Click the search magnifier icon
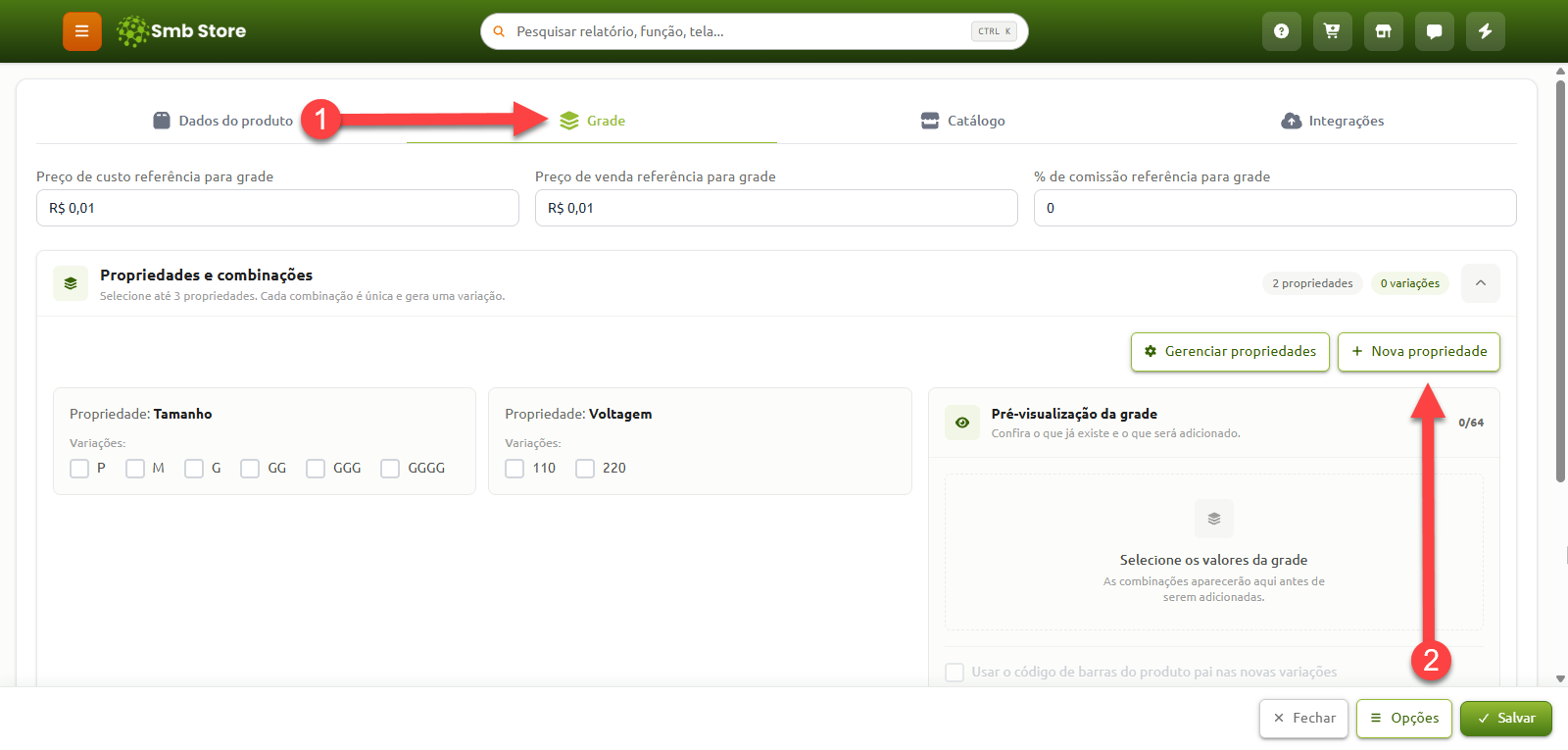 [x=499, y=31]
